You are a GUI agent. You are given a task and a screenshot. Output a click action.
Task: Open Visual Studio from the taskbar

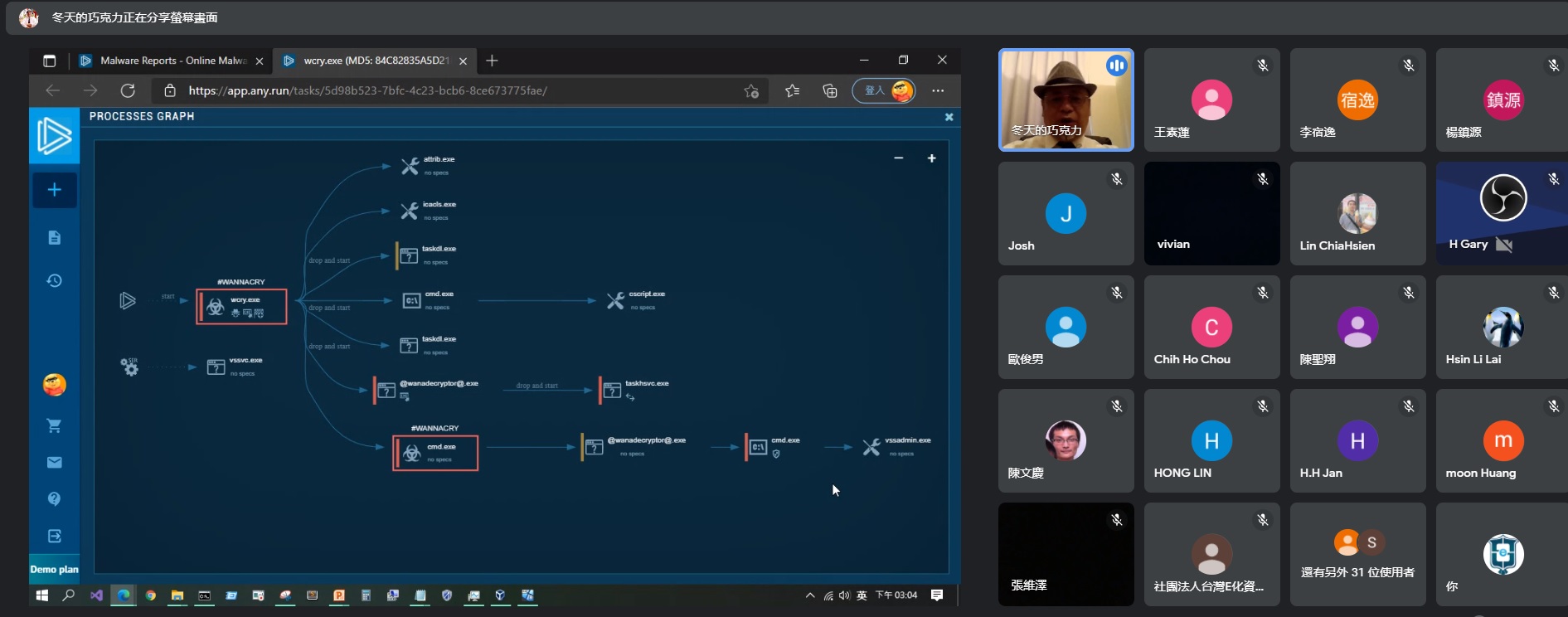coord(96,595)
